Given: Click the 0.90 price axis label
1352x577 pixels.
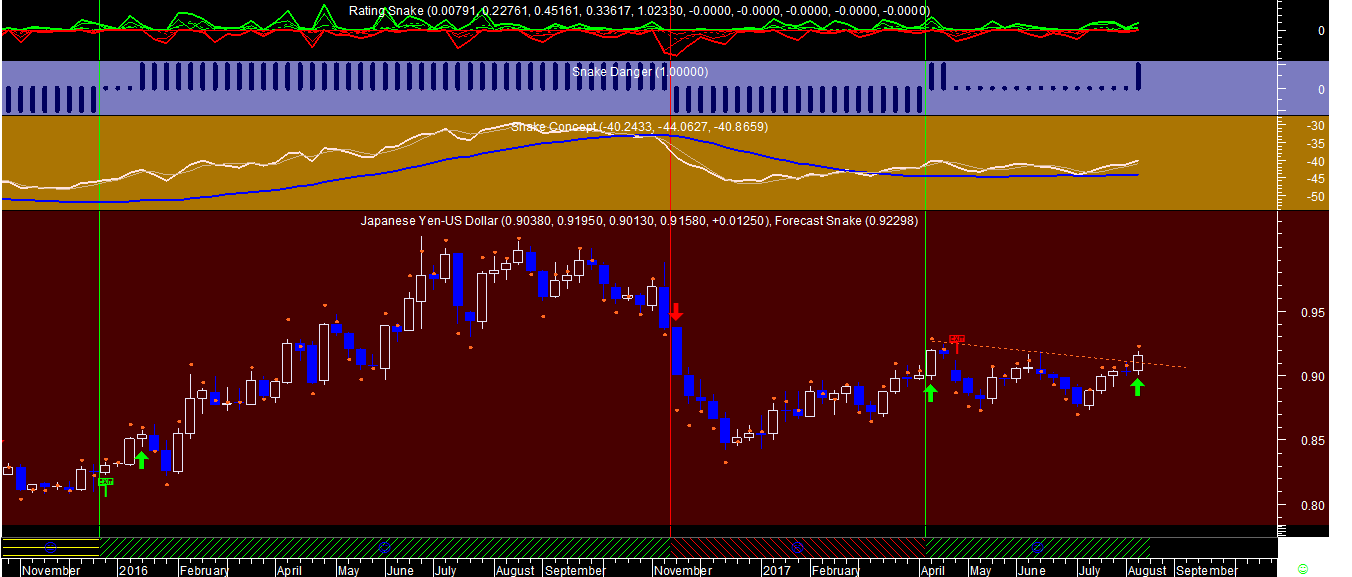Looking at the screenshot, I should (1311, 376).
